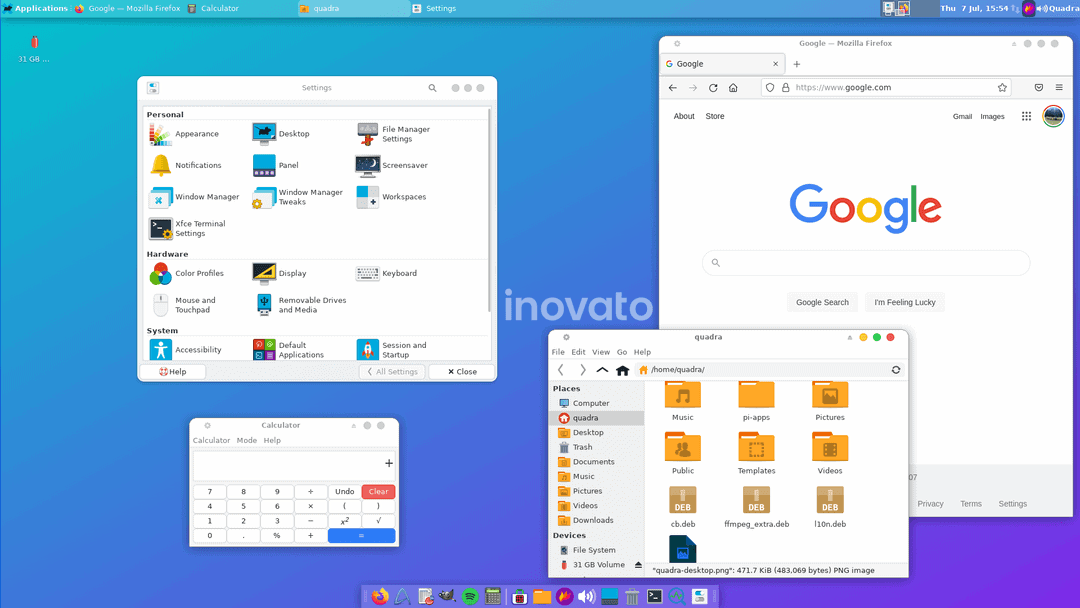Launch GIMP from the bottom dock
Screen dimensions: 1080x608
click(x=445, y=595)
